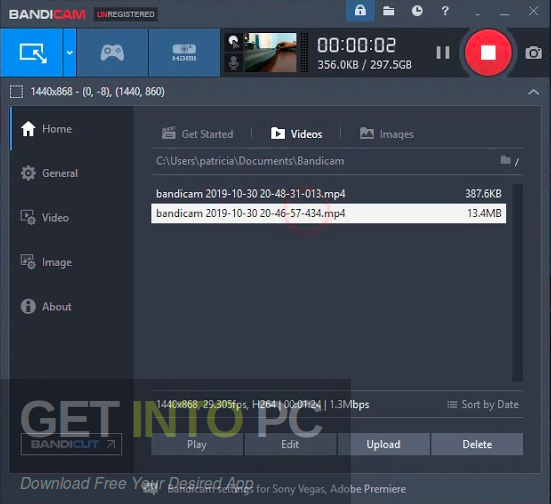Close the Bandicam window

(533, 11)
